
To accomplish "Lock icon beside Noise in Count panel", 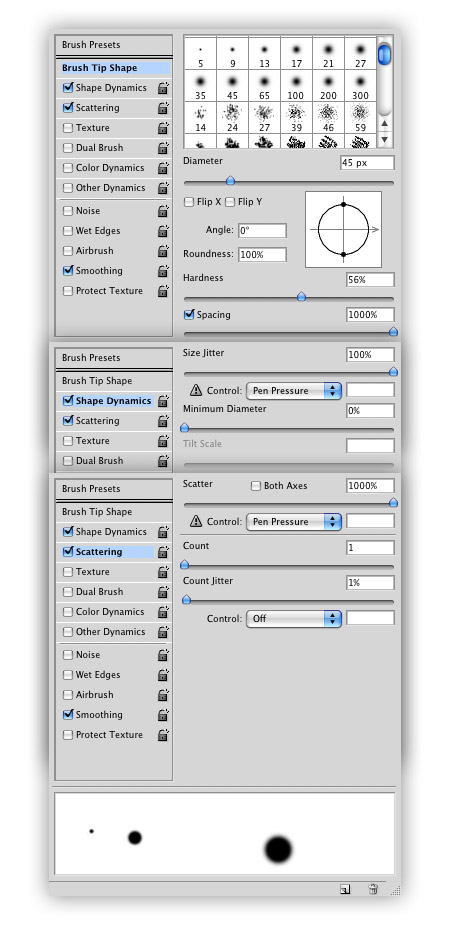I will [163, 655].
